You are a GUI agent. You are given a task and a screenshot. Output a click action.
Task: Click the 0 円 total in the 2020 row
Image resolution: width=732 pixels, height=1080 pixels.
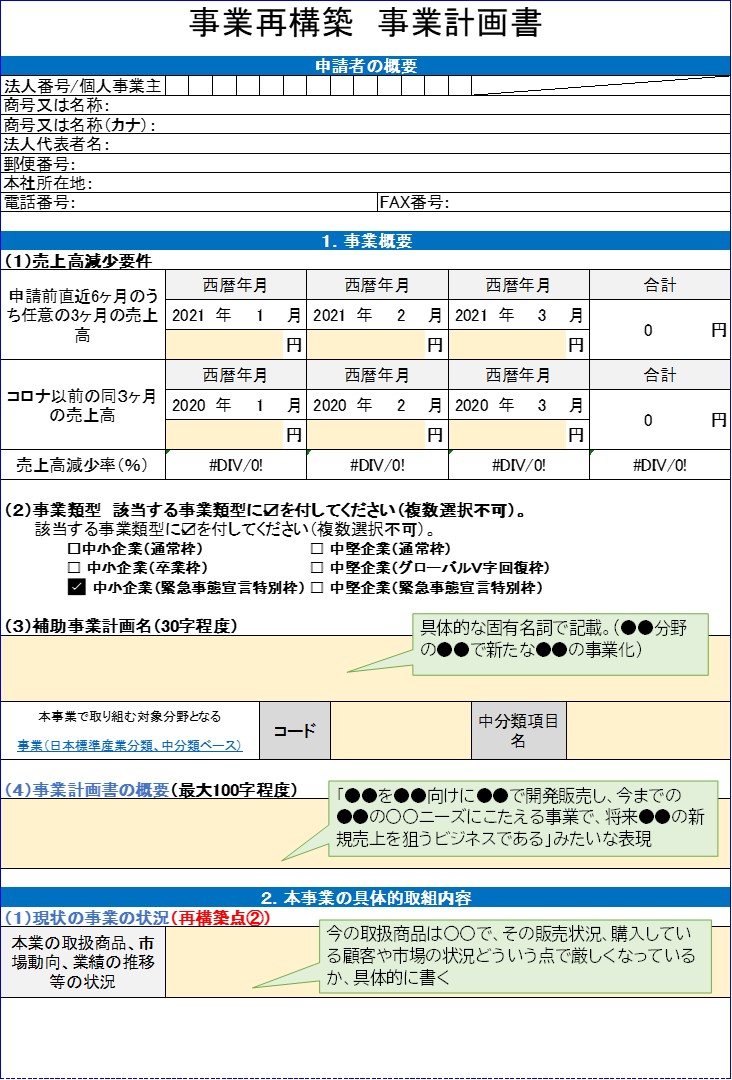click(660, 421)
